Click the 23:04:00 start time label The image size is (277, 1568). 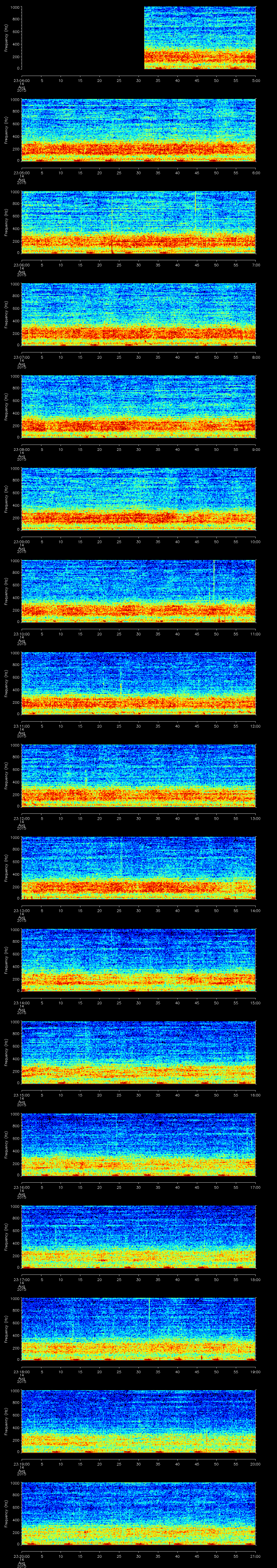tap(21, 80)
